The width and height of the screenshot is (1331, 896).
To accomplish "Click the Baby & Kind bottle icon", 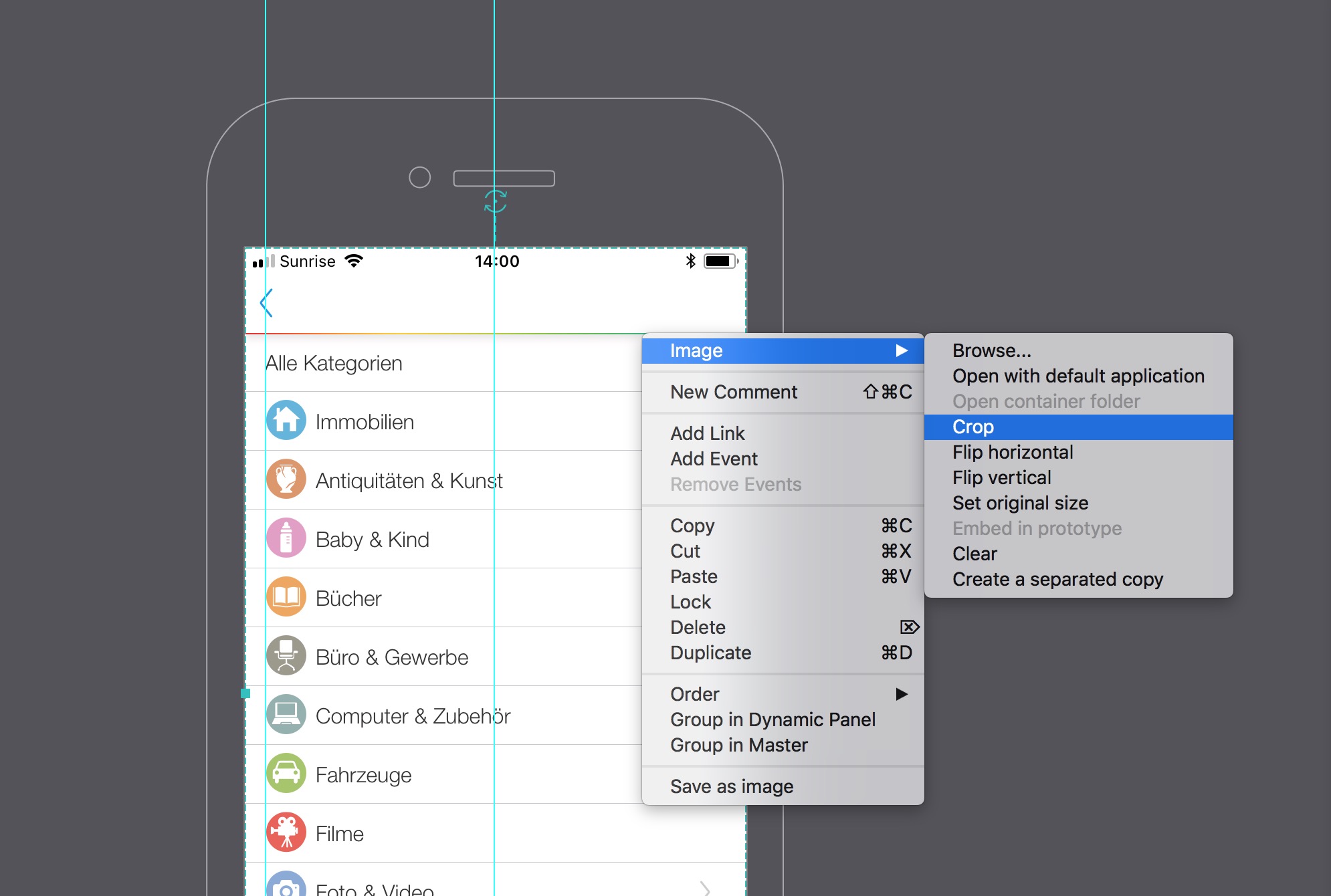I will coord(286,538).
